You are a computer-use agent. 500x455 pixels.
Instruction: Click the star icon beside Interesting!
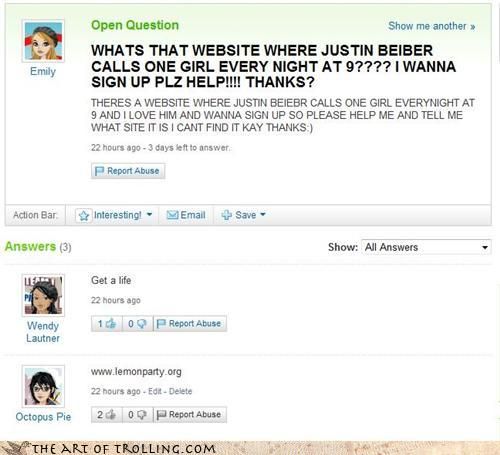[84, 215]
